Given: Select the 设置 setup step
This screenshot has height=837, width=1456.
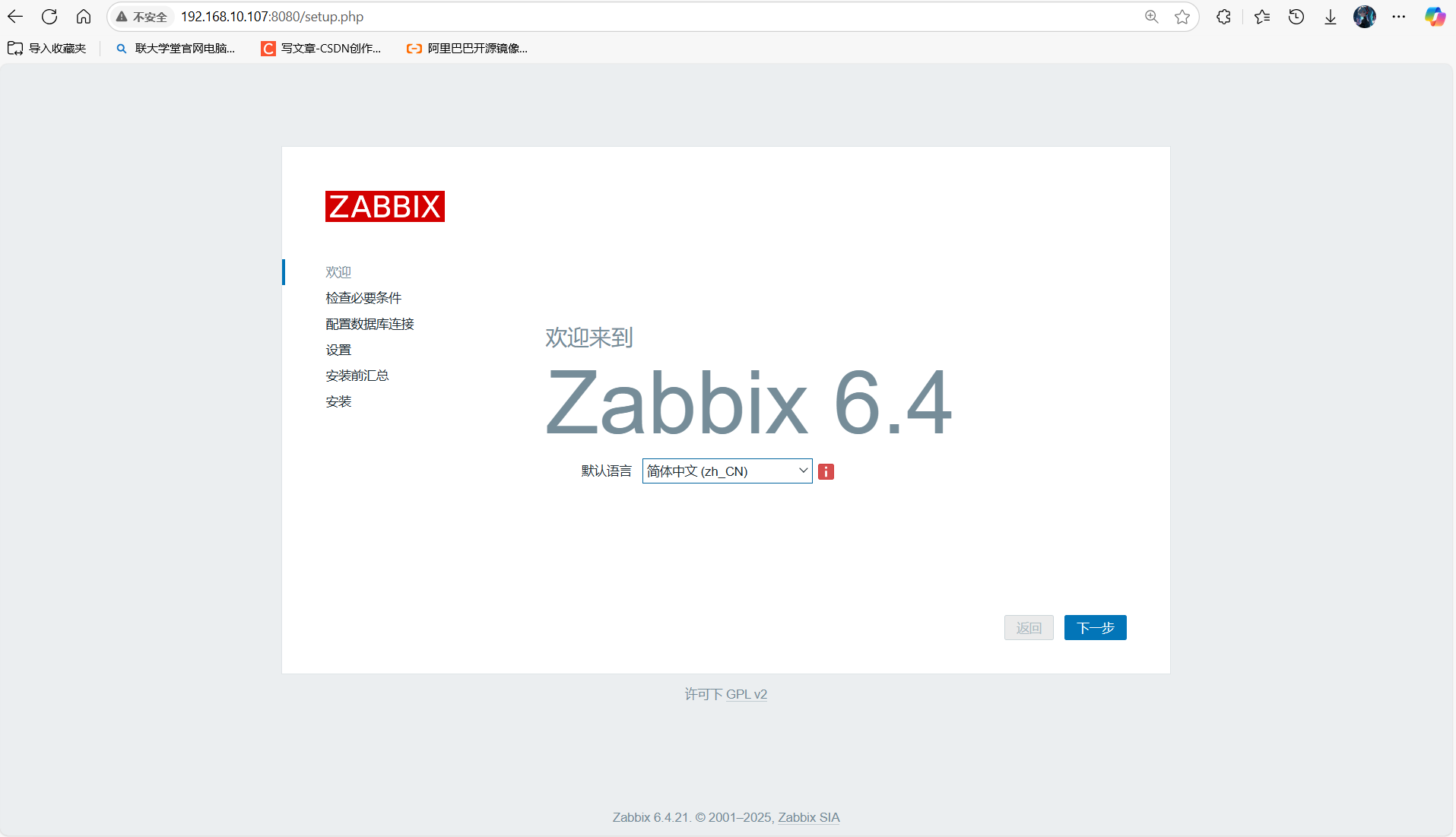Looking at the screenshot, I should pyautogui.click(x=338, y=350).
